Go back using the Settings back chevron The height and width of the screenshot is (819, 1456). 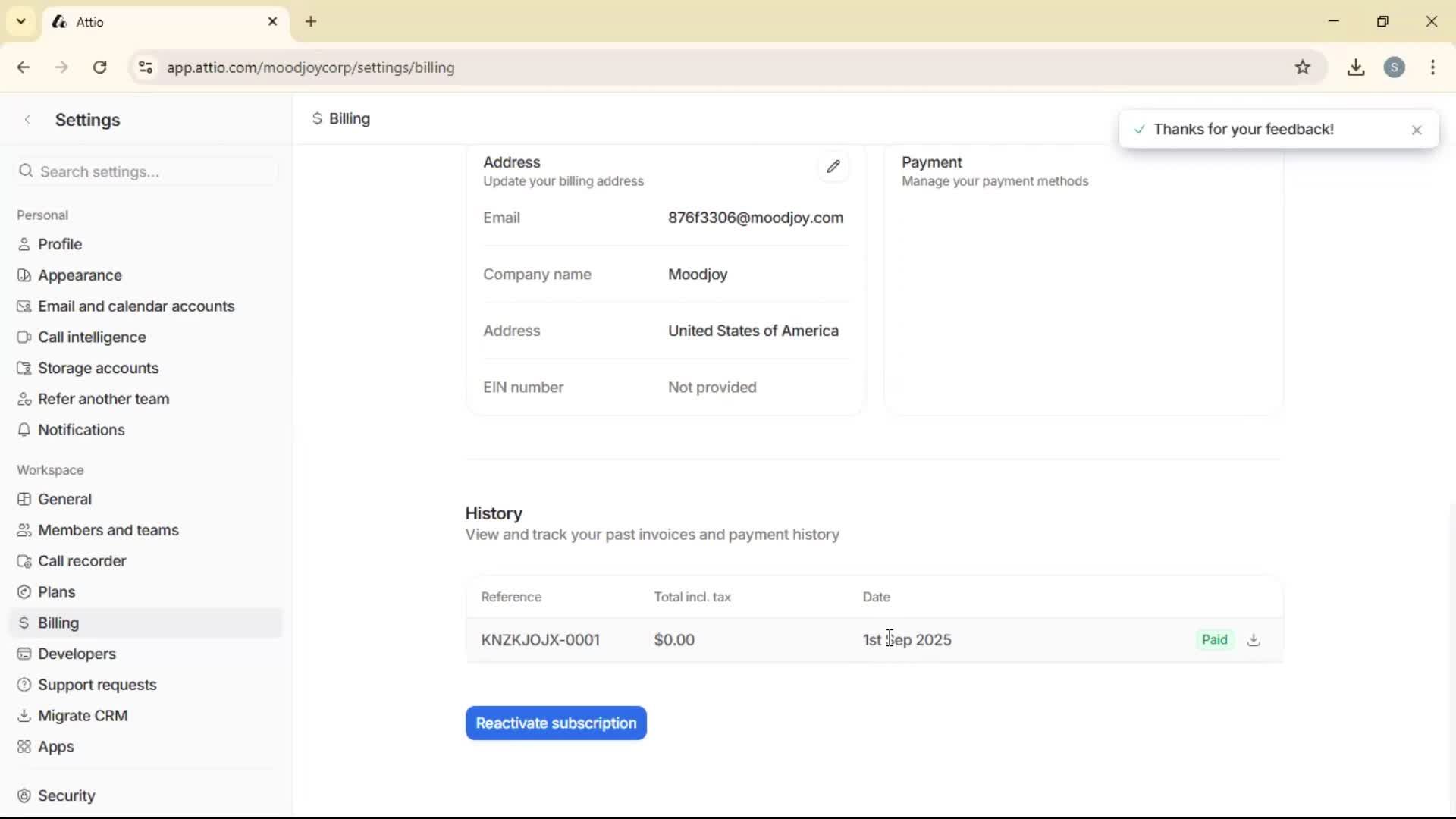click(x=28, y=120)
